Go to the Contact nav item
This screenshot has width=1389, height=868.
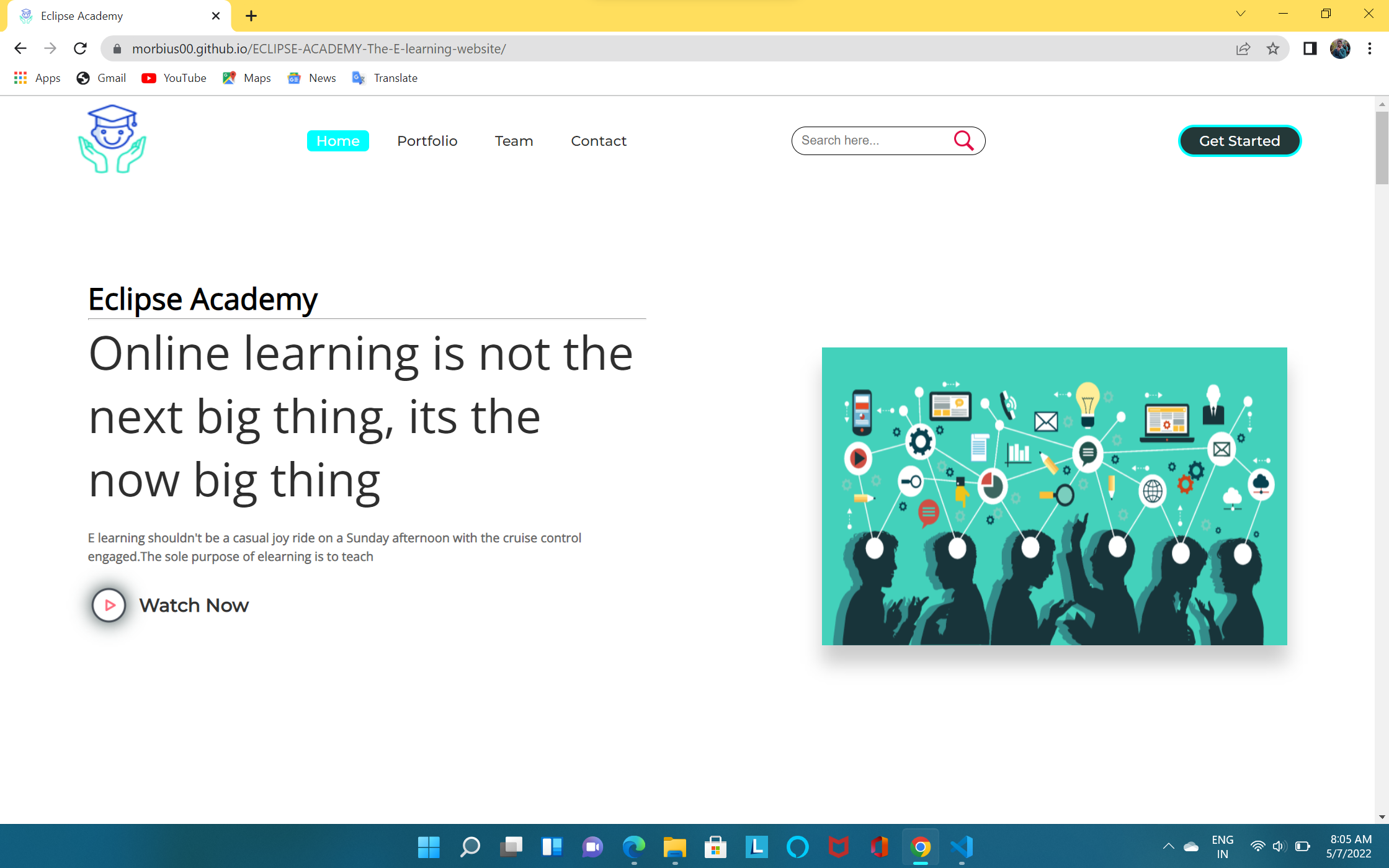pyautogui.click(x=598, y=141)
